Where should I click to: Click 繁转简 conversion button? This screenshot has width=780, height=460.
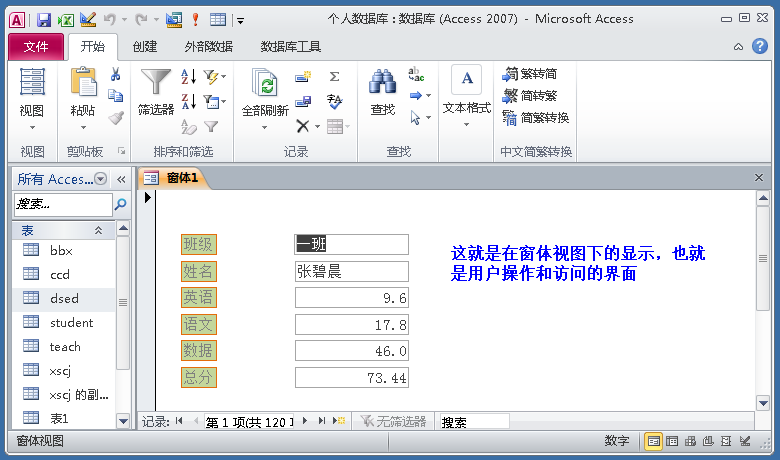(x=529, y=74)
